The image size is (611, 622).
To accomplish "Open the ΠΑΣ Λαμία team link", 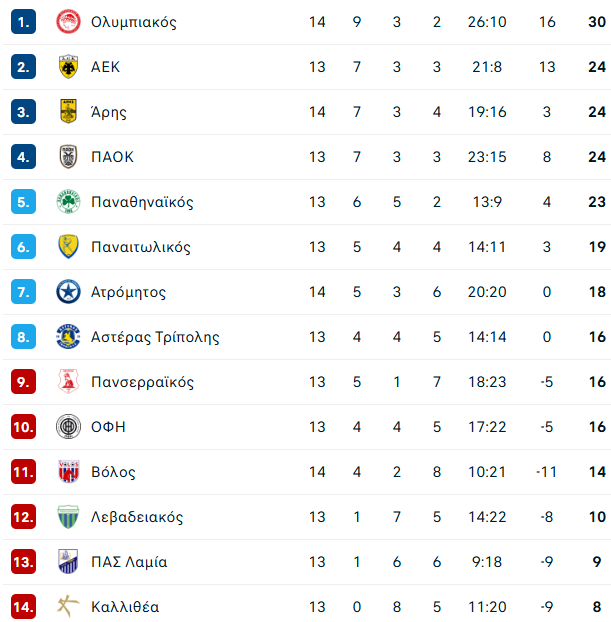I will (129, 562).
